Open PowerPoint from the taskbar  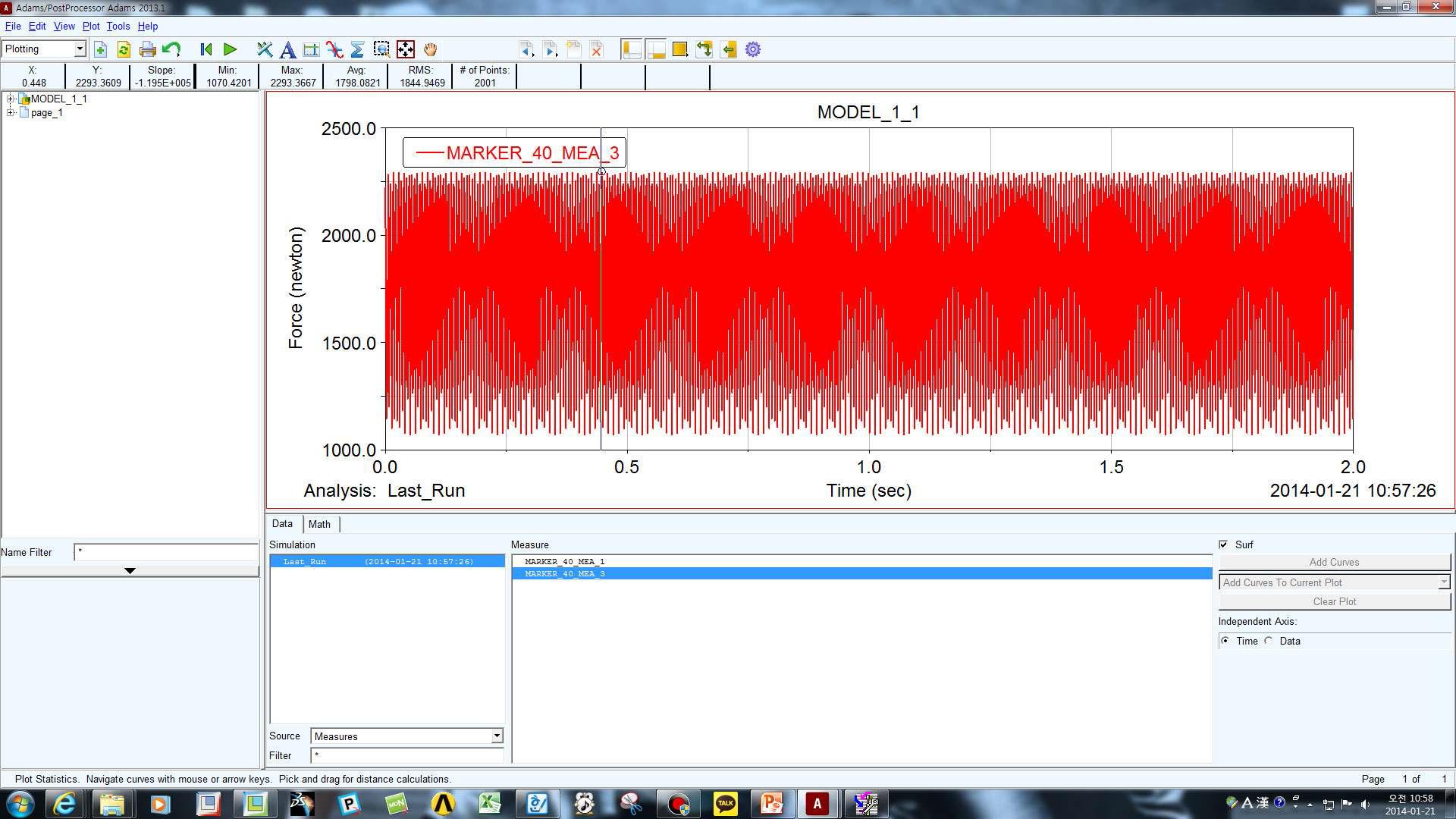click(770, 804)
